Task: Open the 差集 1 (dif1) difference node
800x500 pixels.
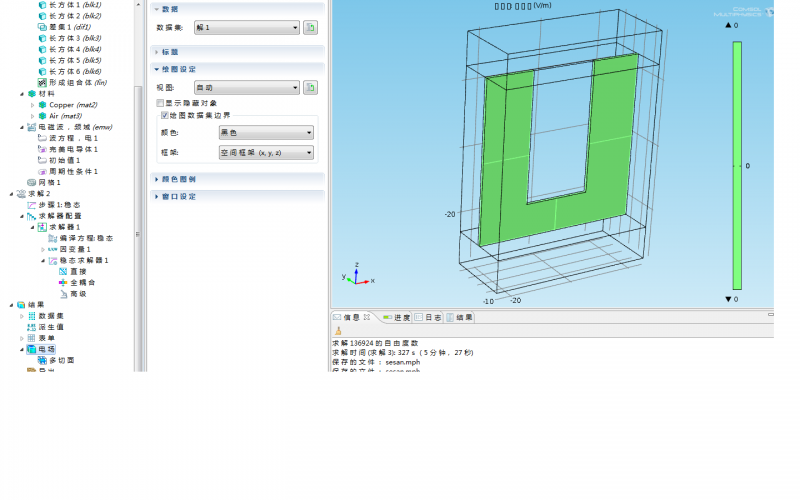Action: click(x=65, y=27)
